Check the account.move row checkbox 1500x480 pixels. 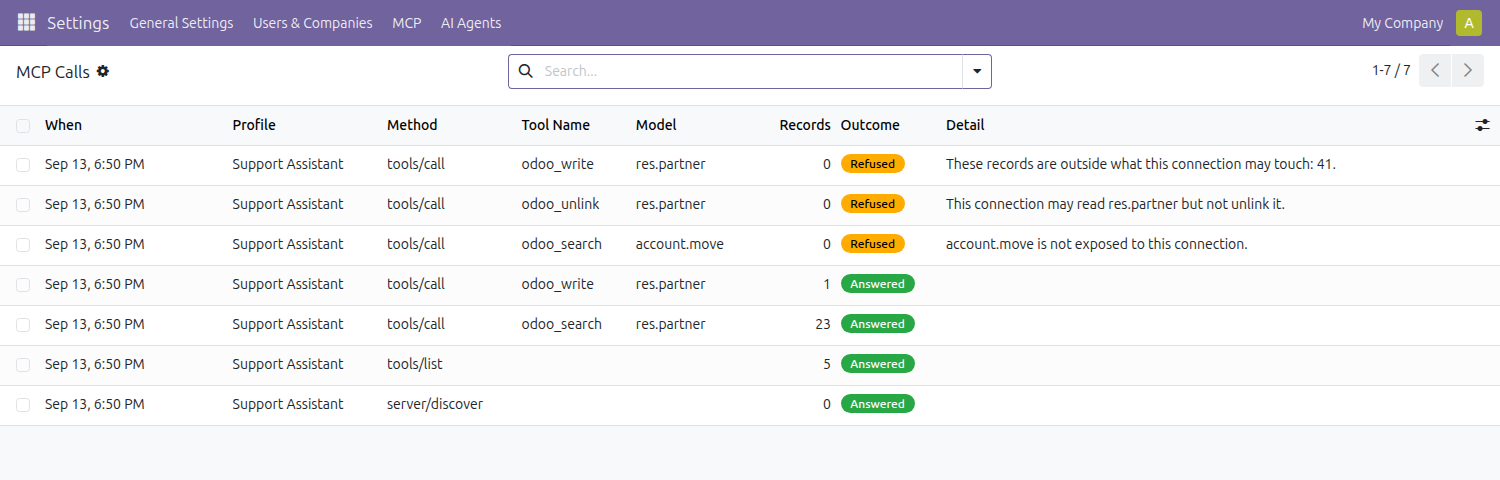(x=23, y=244)
